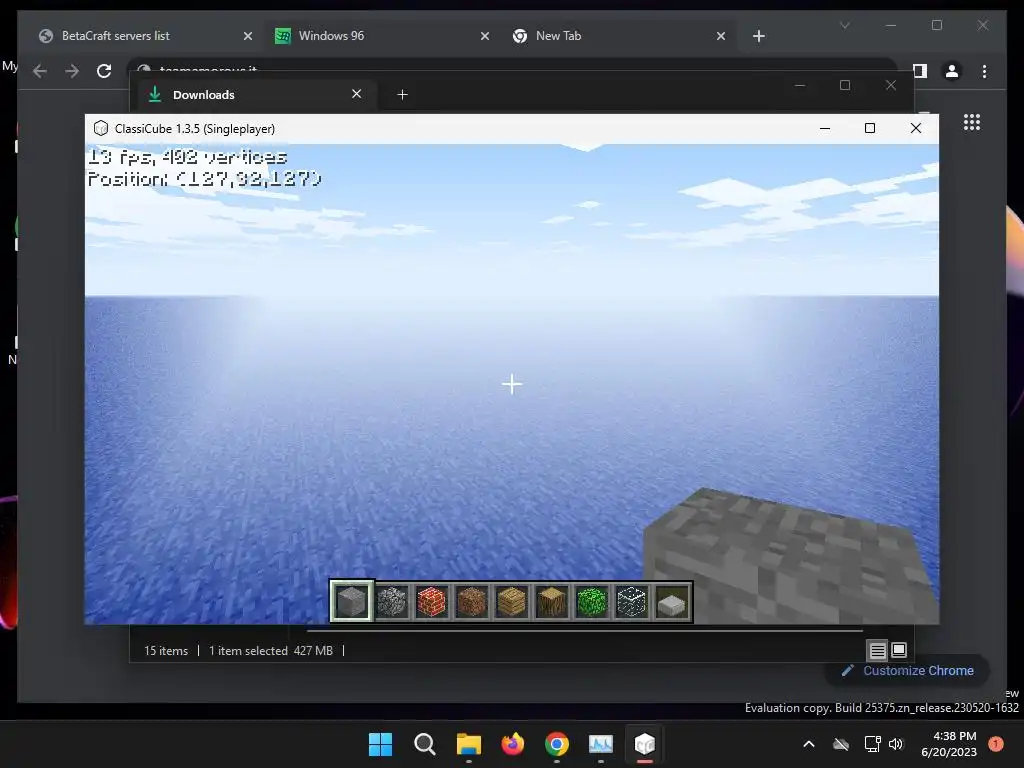Open Chrome profile menu
The width and height of the screenshot is (1024, 768).
coord(952,71)
